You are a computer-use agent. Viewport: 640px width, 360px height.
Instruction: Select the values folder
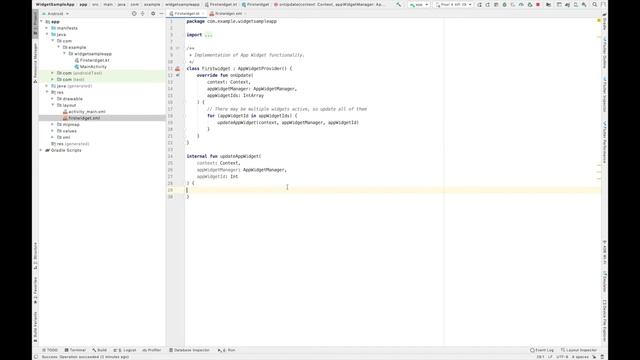pyautogui.click(x=67, y=131)
